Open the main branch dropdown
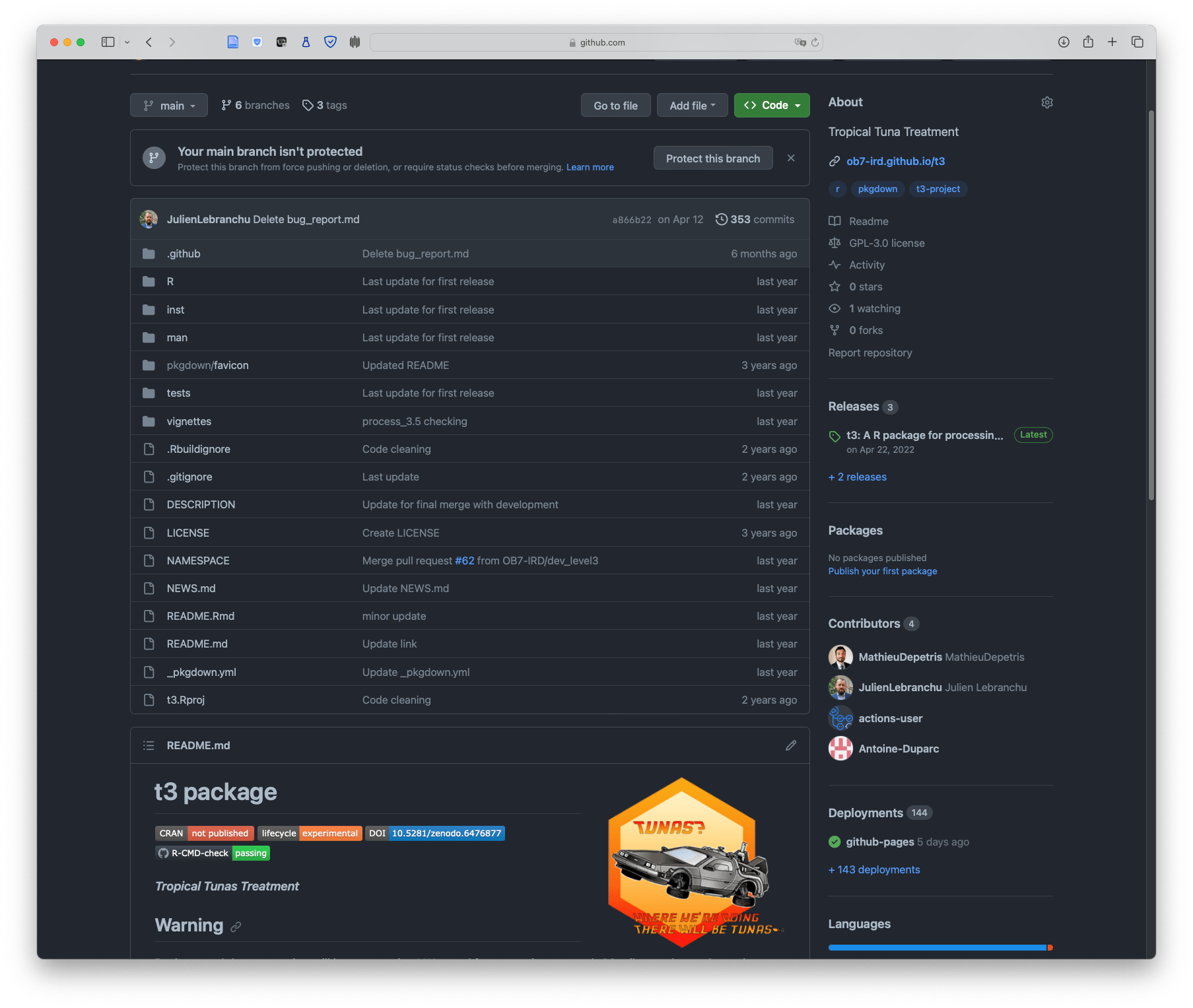 coord(169,106)
